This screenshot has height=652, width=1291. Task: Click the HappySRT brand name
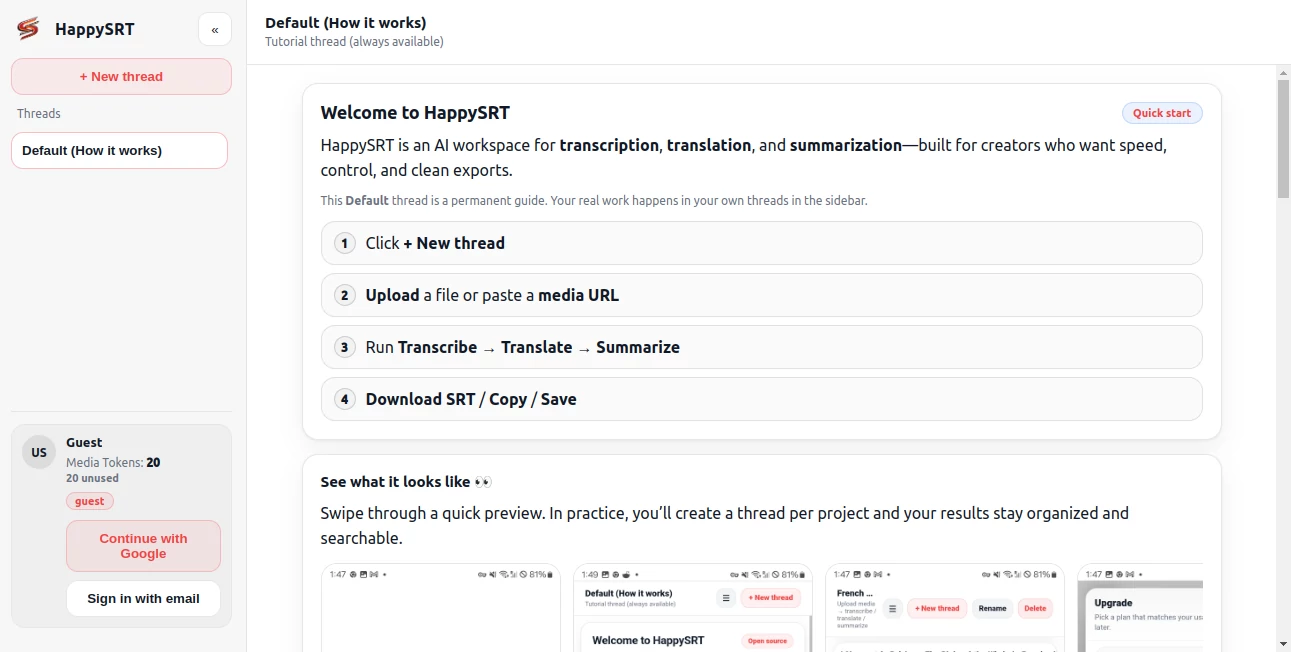point(94,29)
